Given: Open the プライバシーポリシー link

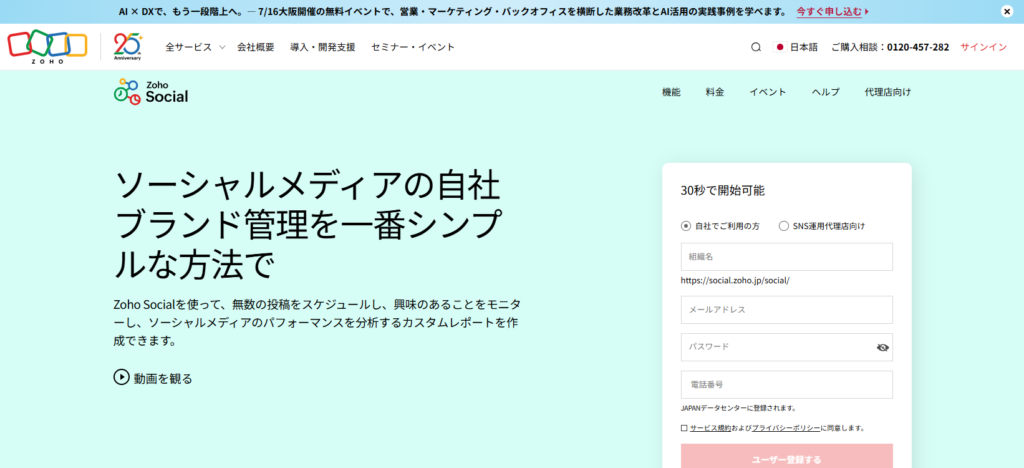Looking at the screenshot, I should pos(786,428).
